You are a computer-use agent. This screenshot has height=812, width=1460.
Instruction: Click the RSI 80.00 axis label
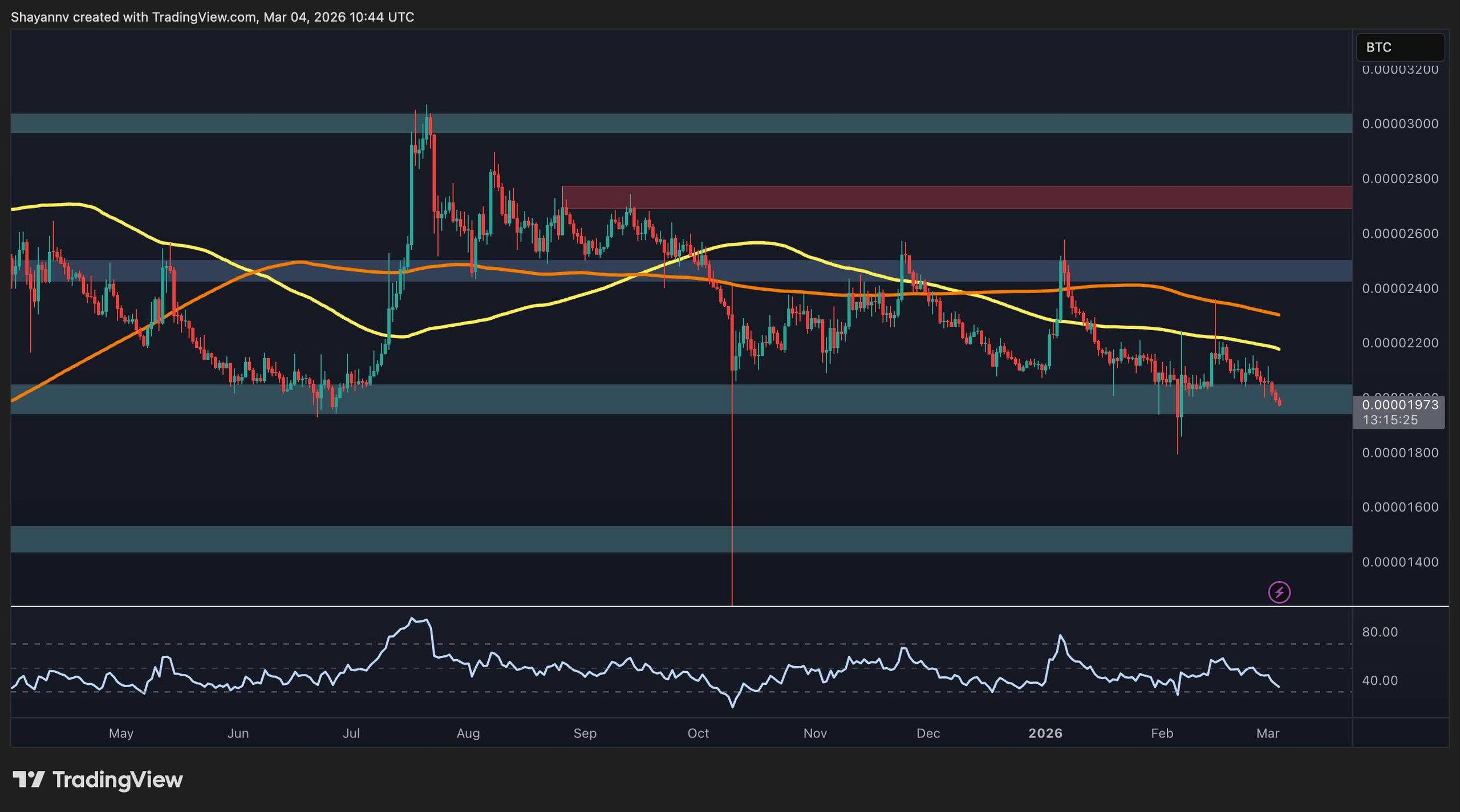coord(1380,632)
